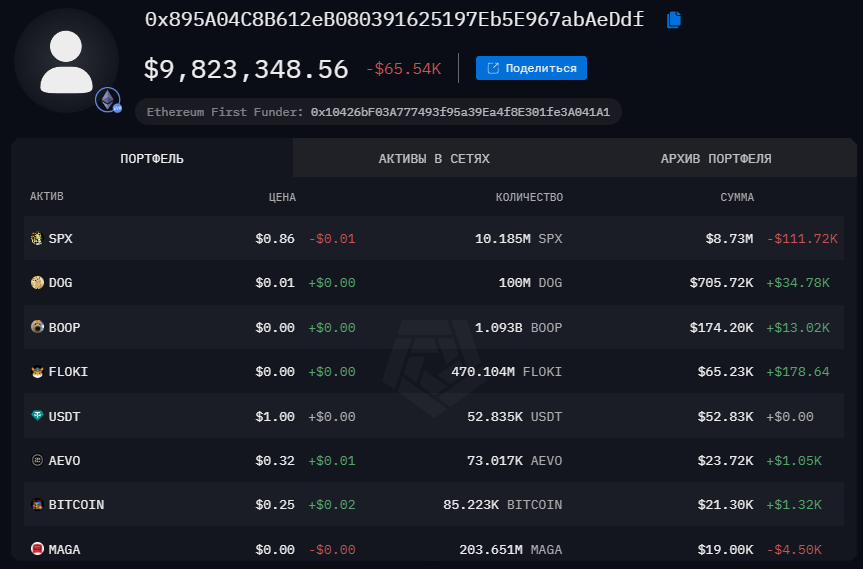Click MAGA change -$4.50K
This screenshot has height=569, width=863.
tap(794, 549)
